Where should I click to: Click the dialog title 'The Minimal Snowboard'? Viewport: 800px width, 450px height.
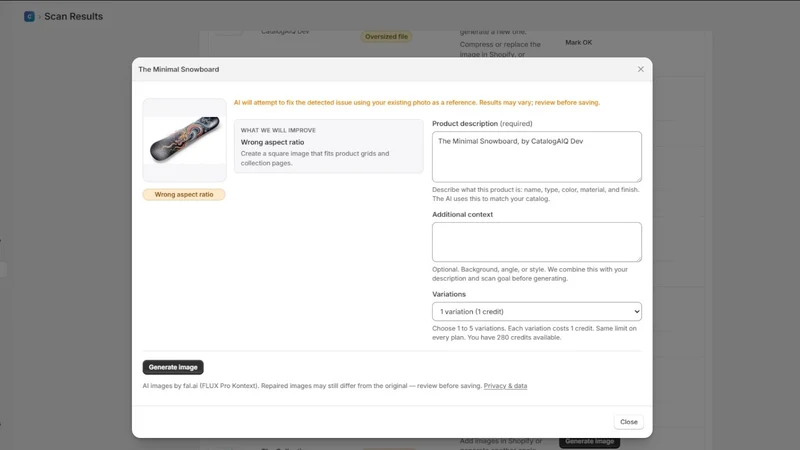click(x=179, y=69)
